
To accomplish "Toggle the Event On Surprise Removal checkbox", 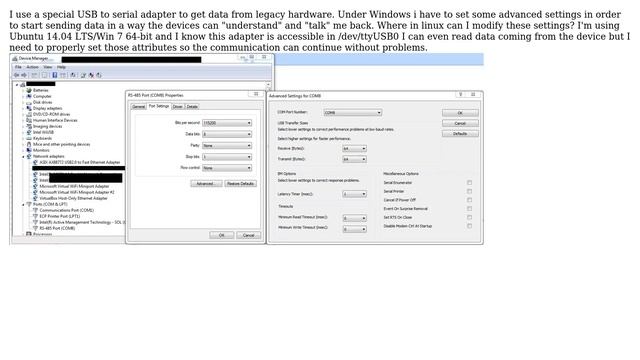I will pos(469,209).
